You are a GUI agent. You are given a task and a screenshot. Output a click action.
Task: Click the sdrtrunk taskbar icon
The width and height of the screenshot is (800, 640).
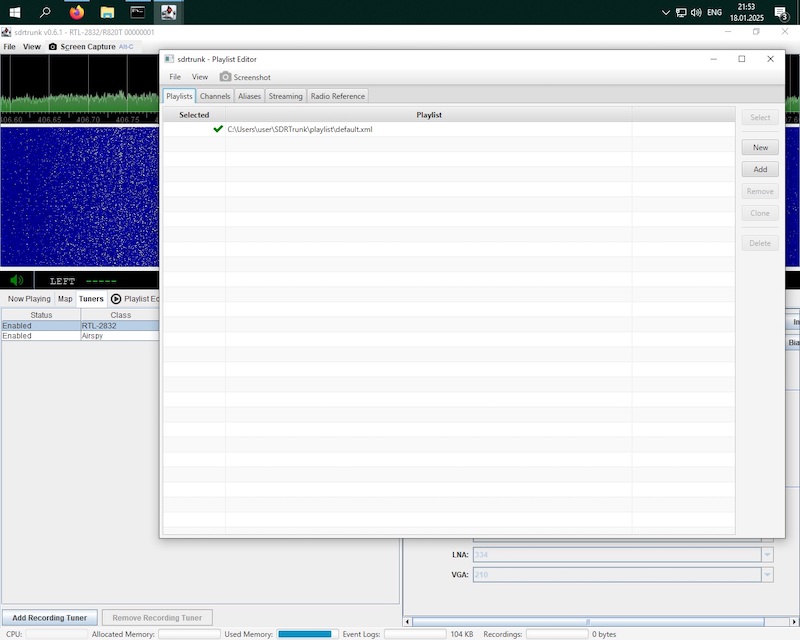[x=168, y=12]
